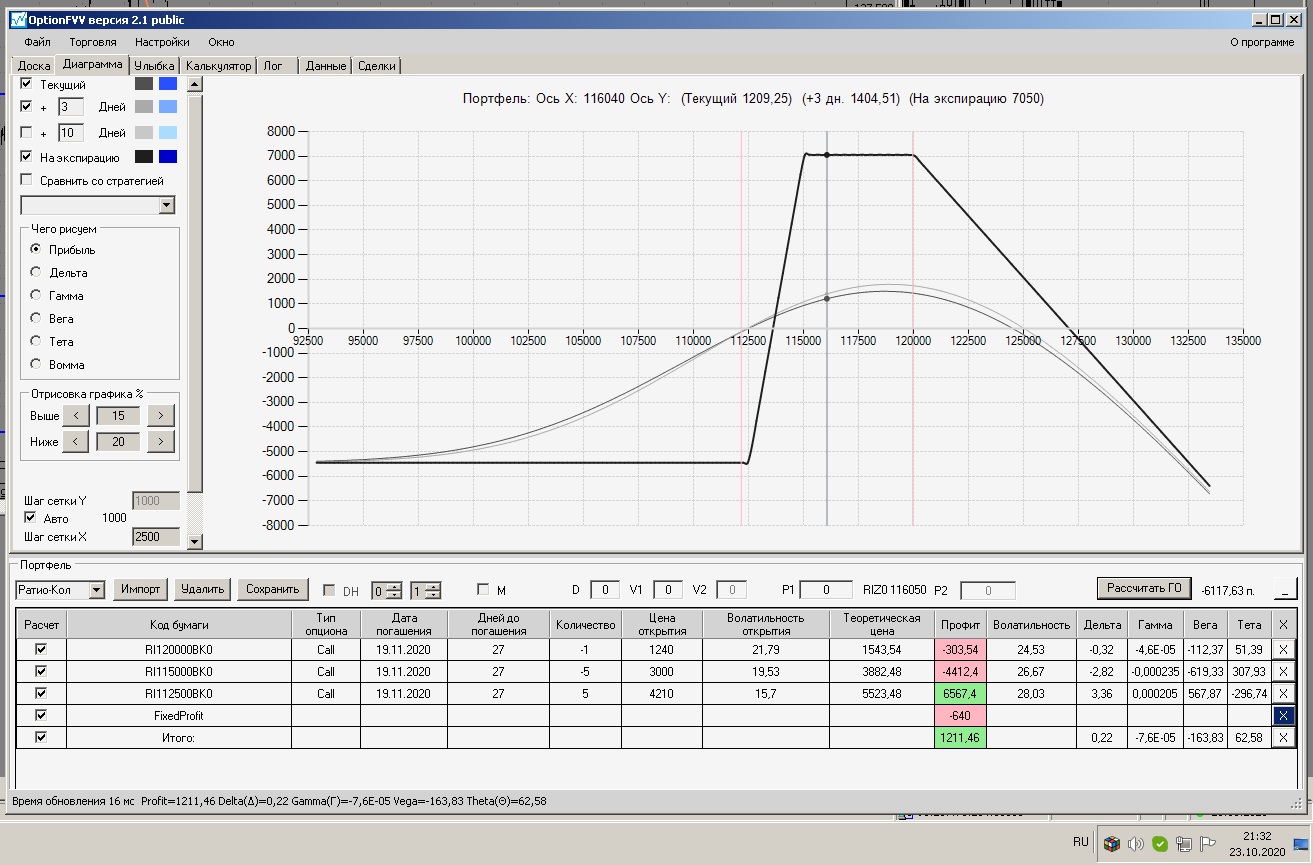Switch to the Доска tab
The height and width of the screenshot is (865, 1313).
point(34,66)
